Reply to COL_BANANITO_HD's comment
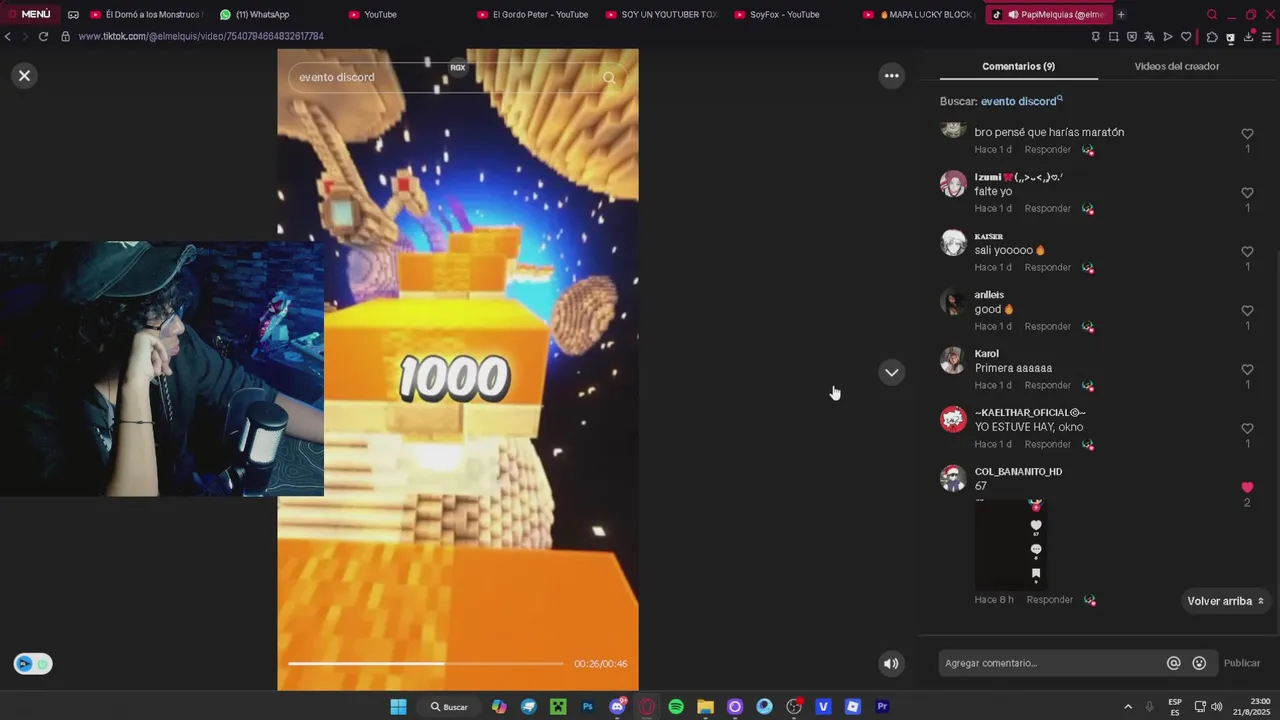 coord(1049,600)
